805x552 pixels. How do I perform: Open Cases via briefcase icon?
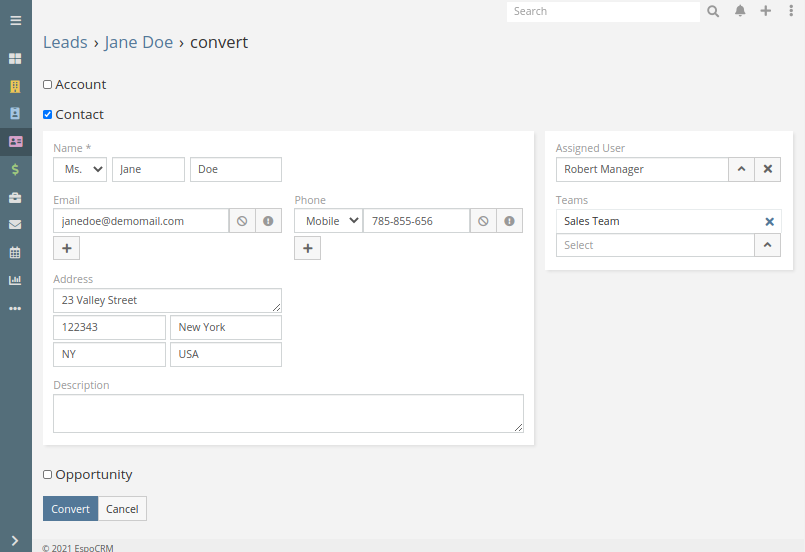(x=15, y=198)
